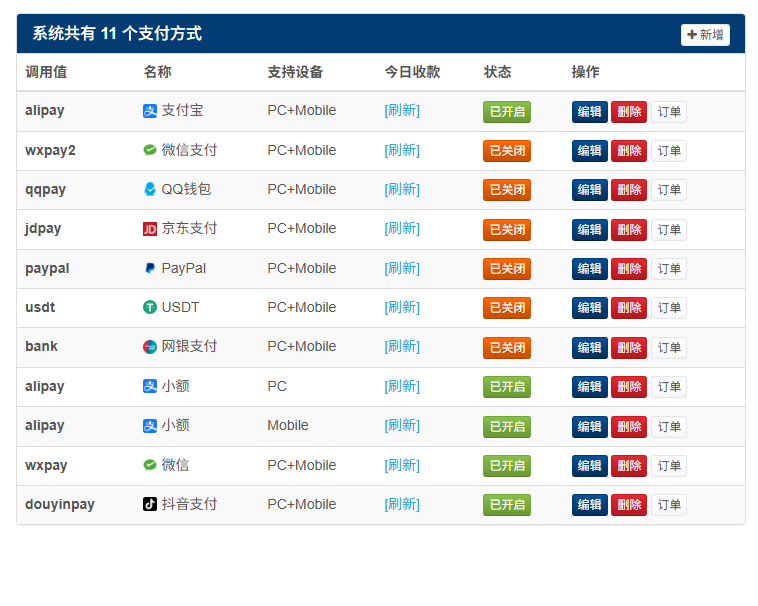Viewport: 758px width, 606px height.
Task: Click 删除 for paypal row
Action: [629, 269]
